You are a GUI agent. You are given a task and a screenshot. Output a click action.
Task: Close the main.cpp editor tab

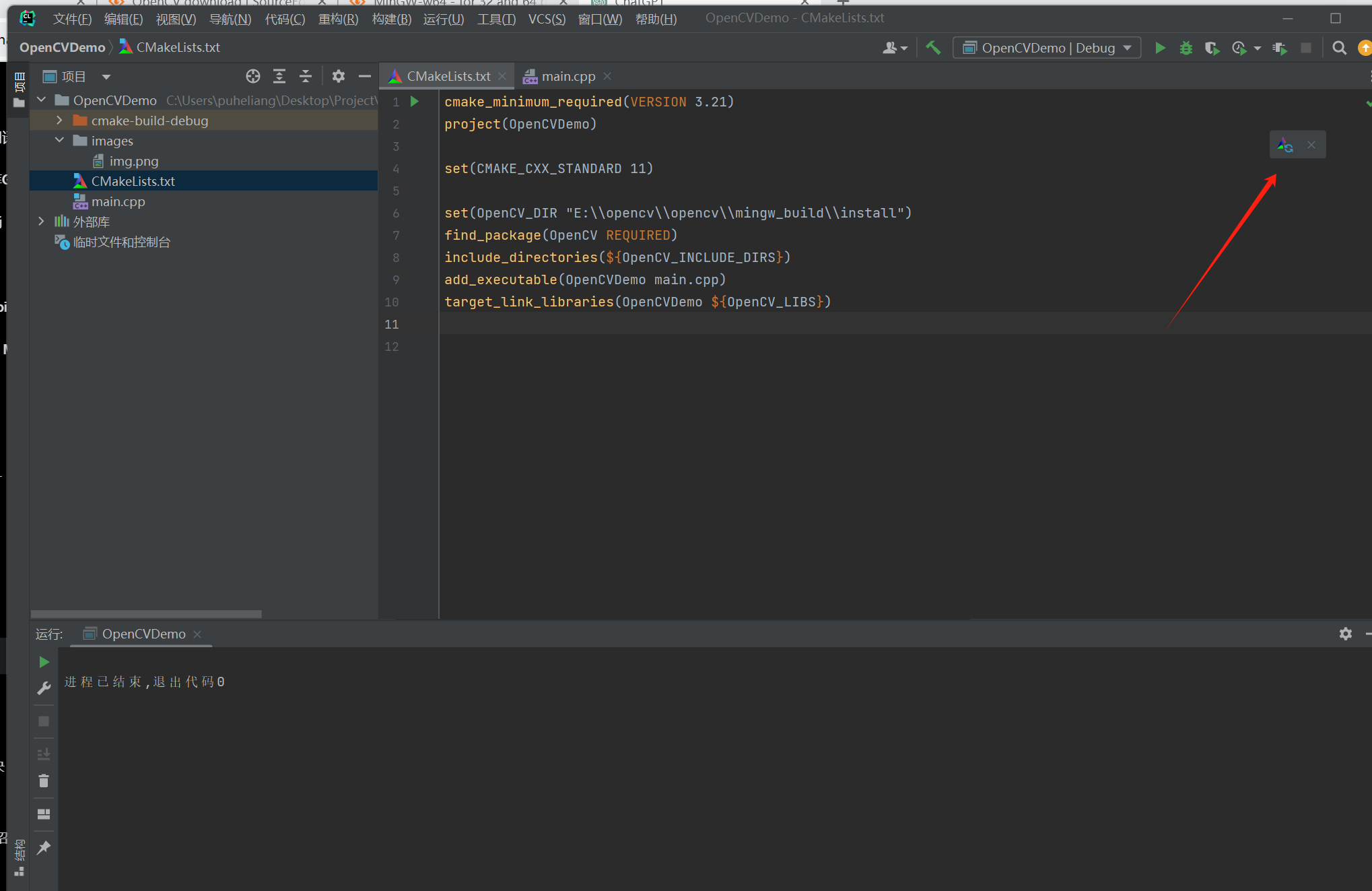click(x=607, y=76)
